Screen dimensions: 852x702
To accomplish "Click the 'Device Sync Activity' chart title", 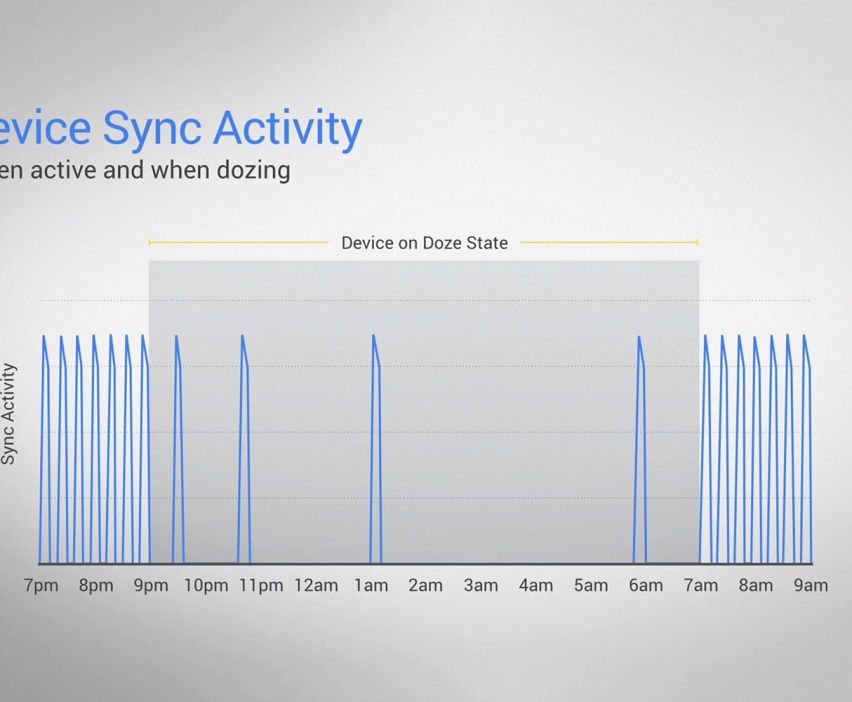I will coord(180,129).
